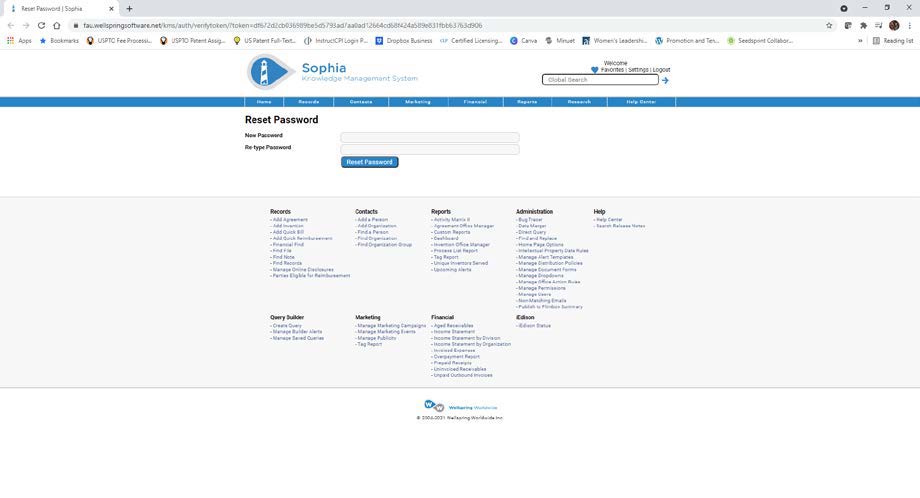Go to browser home page icon
Image resolution: width=920 pixels, height=498 pixels.
(x=57, y=25)
